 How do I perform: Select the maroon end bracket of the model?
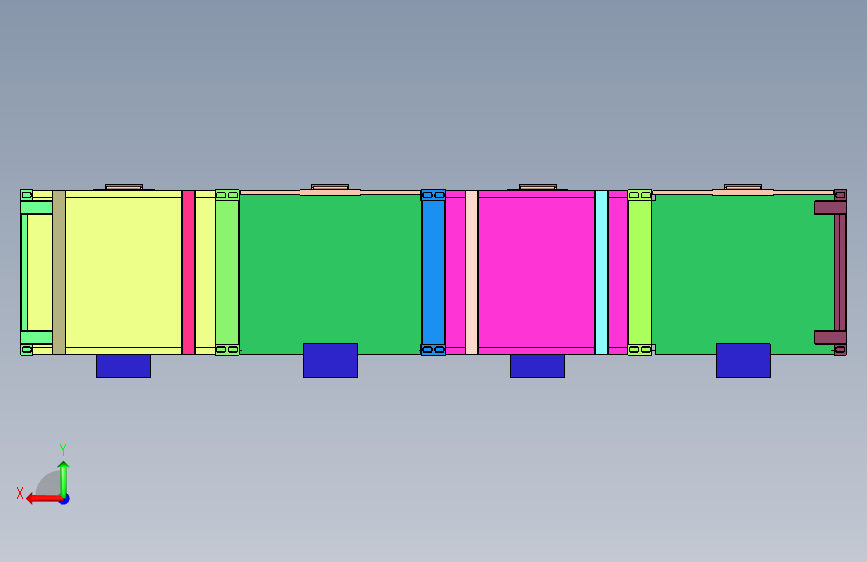point(840,272)
